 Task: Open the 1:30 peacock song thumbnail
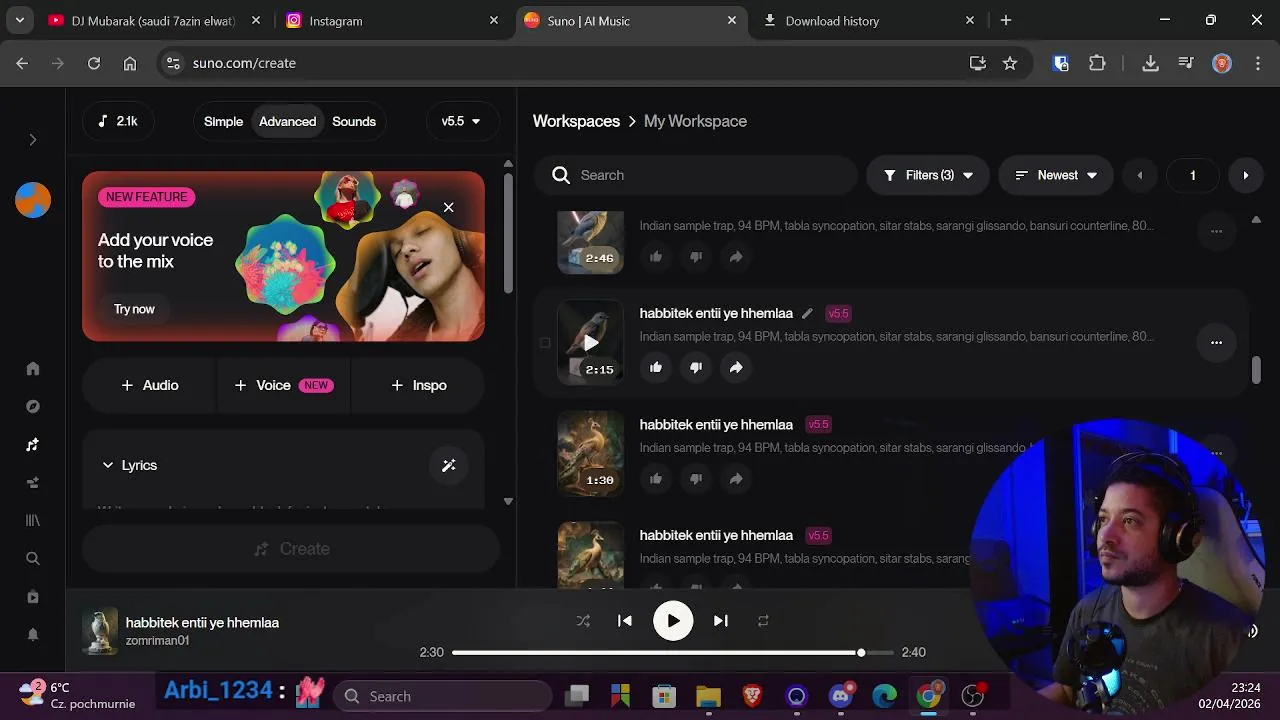pos(590,453)
